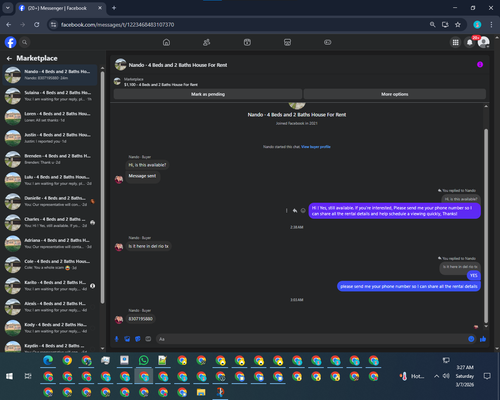This screenshot has width=500, height=400.
Task: Go back from Marketplace chats list
Action: (9, 59)
